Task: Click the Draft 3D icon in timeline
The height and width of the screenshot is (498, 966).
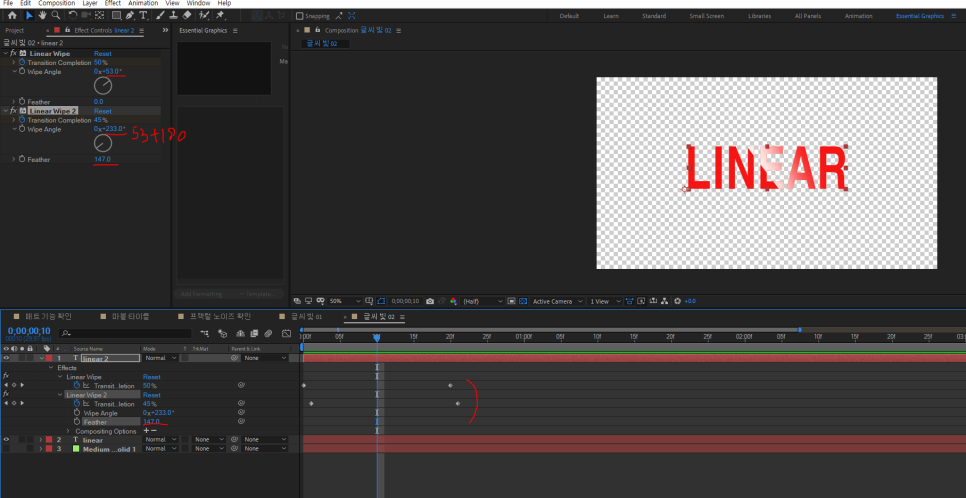Action: coord(222,333)
